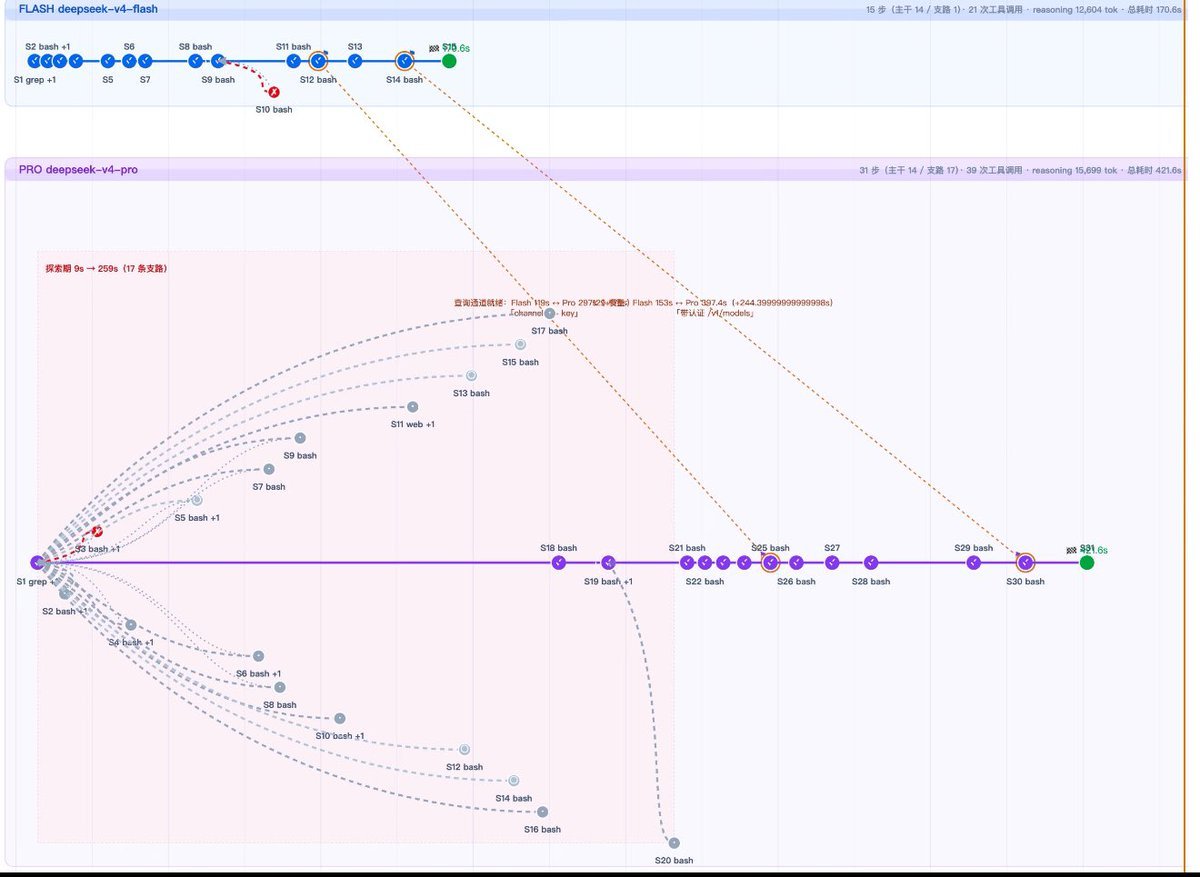Select the S2 bash +1 node in the FLASH lane
This screenshot has width=1200, height=877.
(x=47, y=61)
